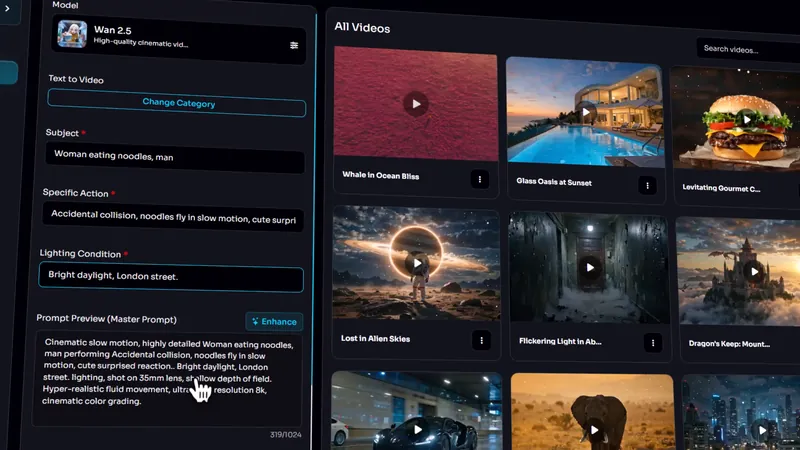Click the Flickering Light in Ab... title
The image size is (800, 450).
coord(560,341)
